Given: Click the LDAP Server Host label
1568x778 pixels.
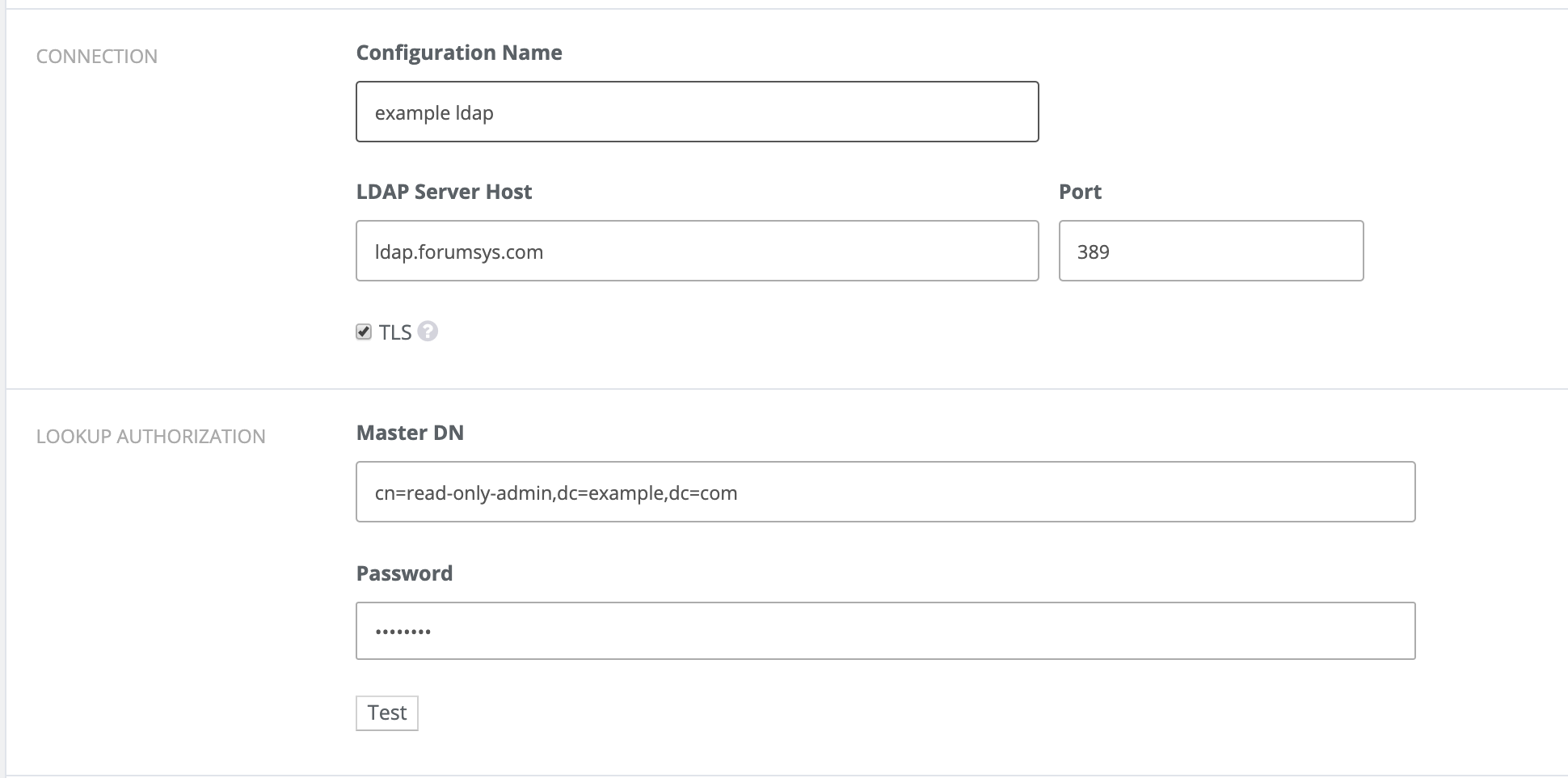Looking at the screenshot, I should [444, 192].
